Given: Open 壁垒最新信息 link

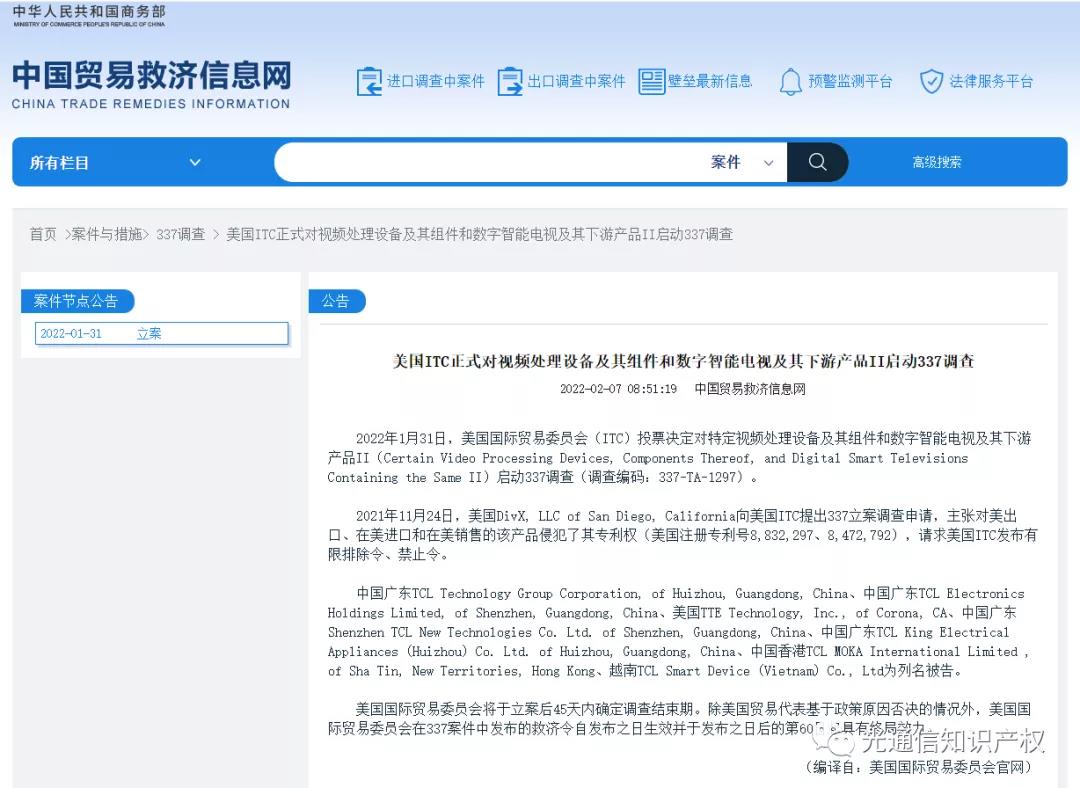Looking at the screenshot, I should pyautogui.click(x=709, y=81).
